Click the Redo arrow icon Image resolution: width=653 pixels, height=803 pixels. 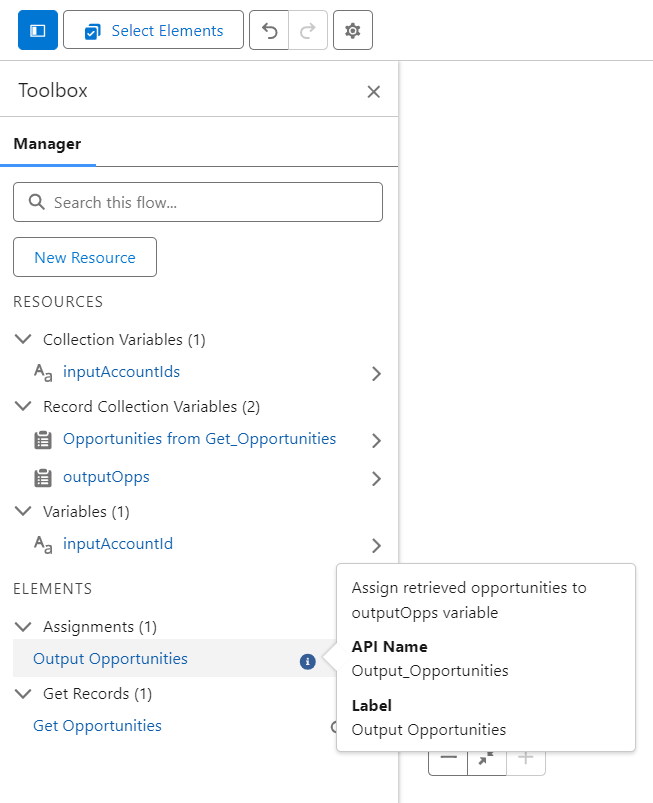point(308,30)
